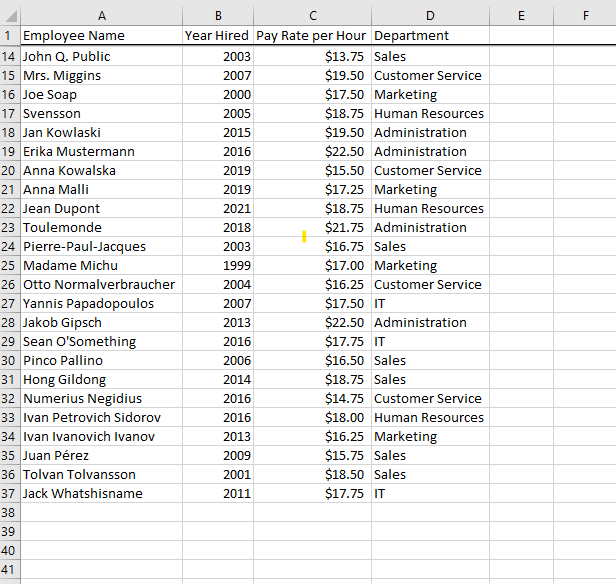Select Yannis Papadopoulos's IT department cell
The image size is (616, 584).
[430, 304]
